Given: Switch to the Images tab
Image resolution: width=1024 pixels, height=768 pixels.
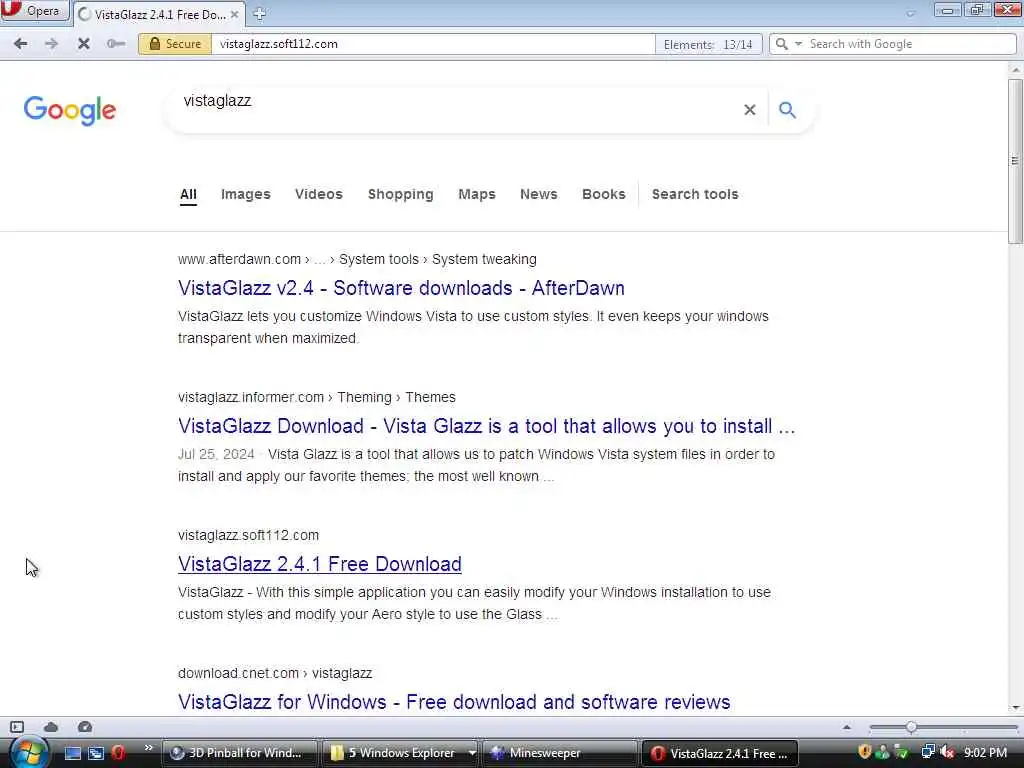Looking at the screenshot, I should pos(246,195).
